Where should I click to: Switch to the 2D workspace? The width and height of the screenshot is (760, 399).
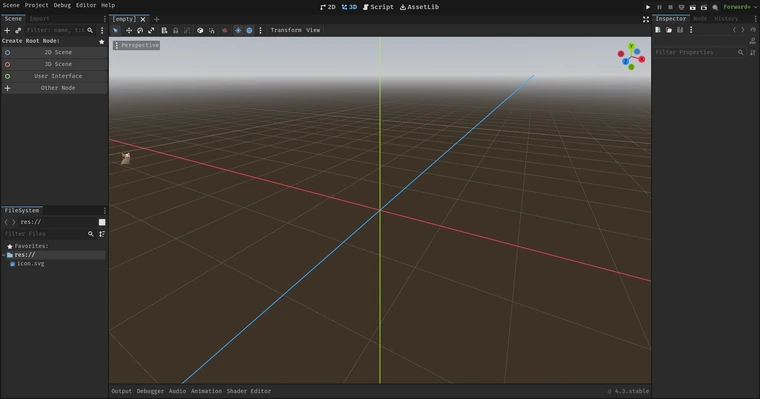(x=328, y=7)
